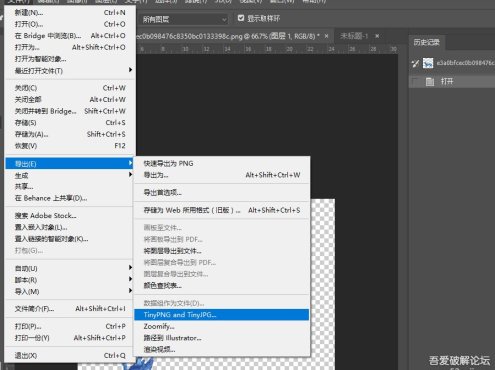Expand the 导入(M) submenu
495x370 pixels.
(69, 292)
